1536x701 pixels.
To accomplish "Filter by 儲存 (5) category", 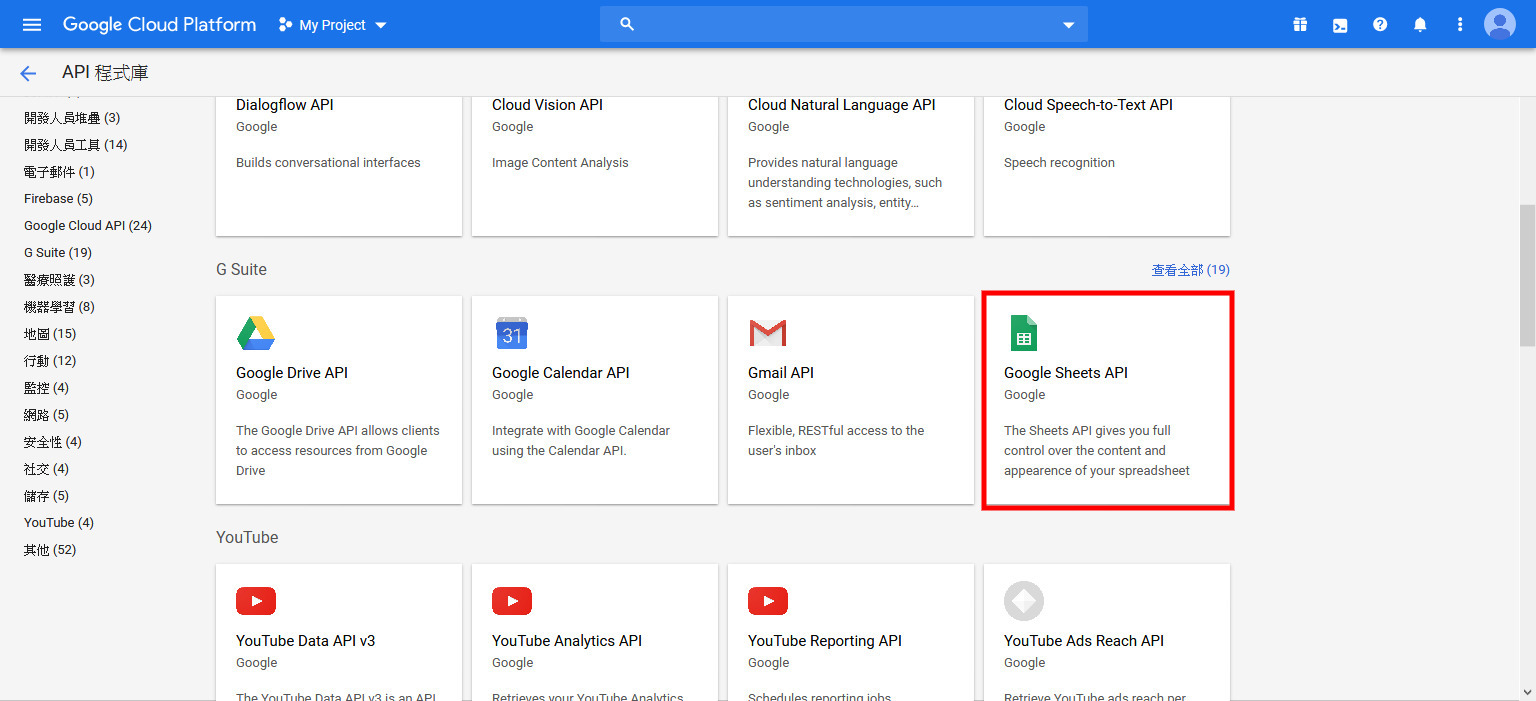I will pyautogui.click(x=46, y=496).
